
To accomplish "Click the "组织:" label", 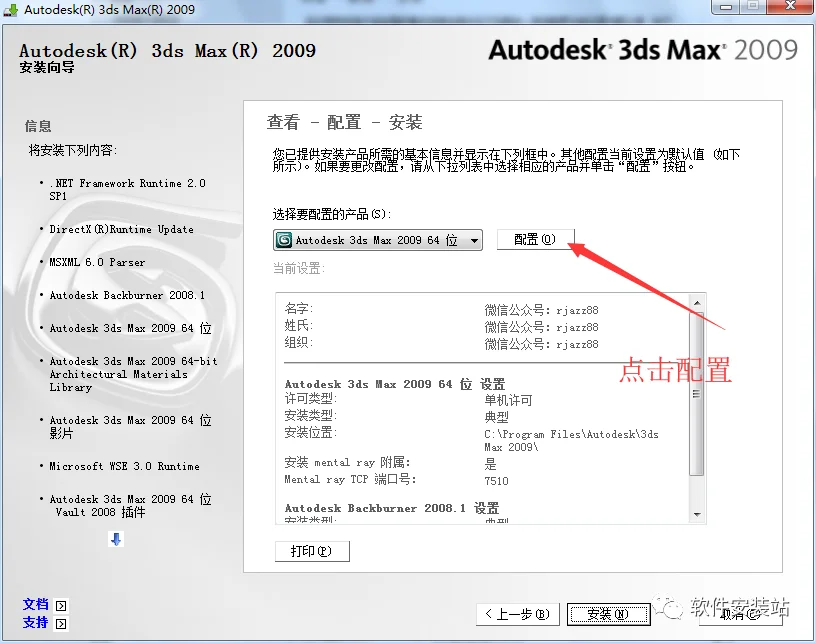I will click(299, 342).
